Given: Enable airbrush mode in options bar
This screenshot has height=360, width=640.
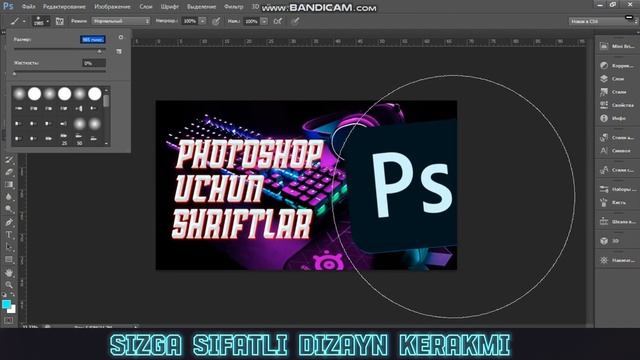Looking at the screenshot, I should pos(278,21).
